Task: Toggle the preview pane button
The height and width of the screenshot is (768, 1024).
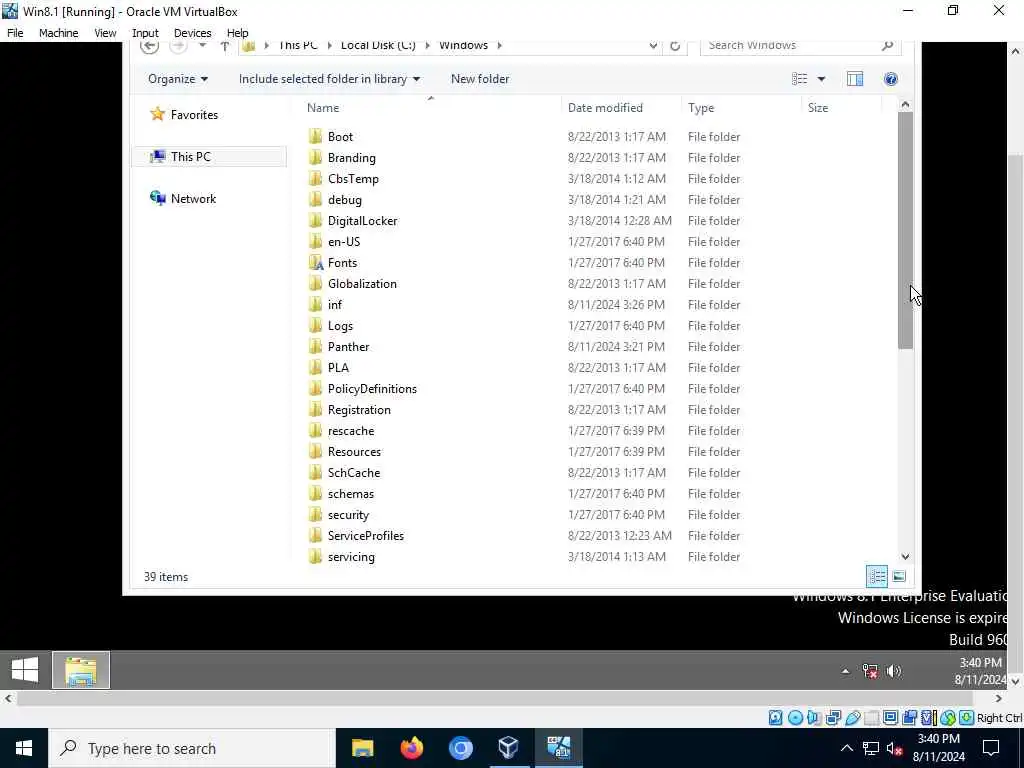Action: 855,79
